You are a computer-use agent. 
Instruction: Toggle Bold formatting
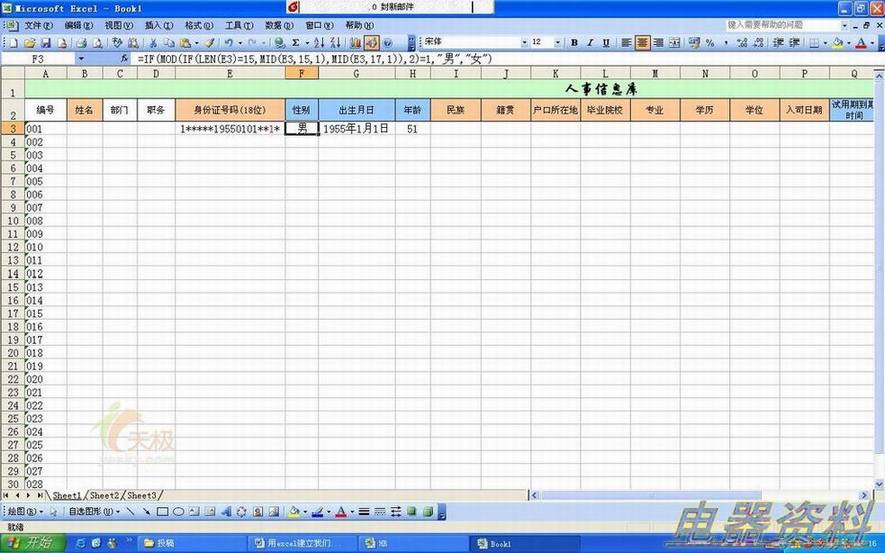click(574, 43)
